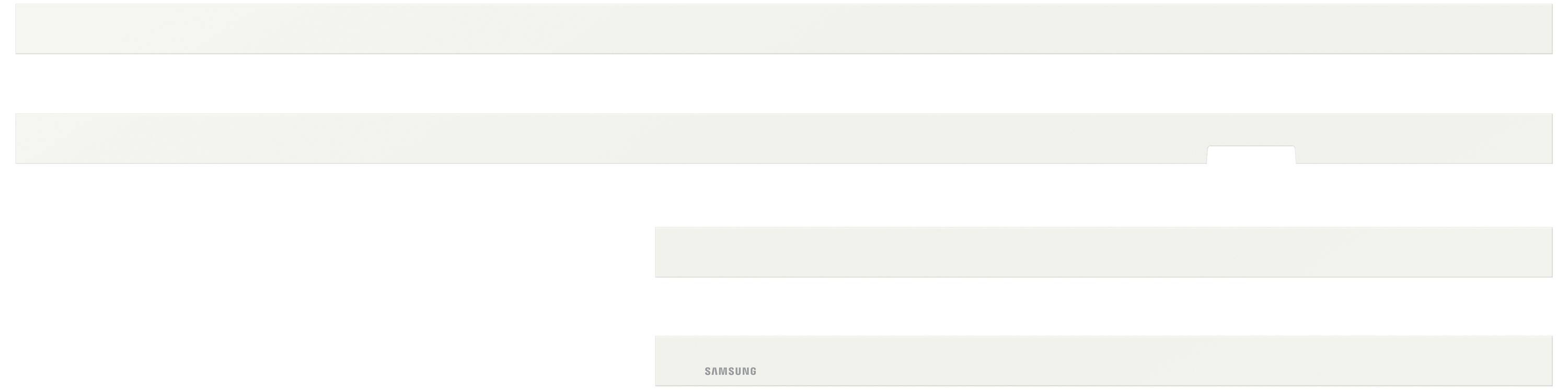Click the letter G ending the Samsung logo
This screenshot has height=390, width=1568.
pos(753,371)
